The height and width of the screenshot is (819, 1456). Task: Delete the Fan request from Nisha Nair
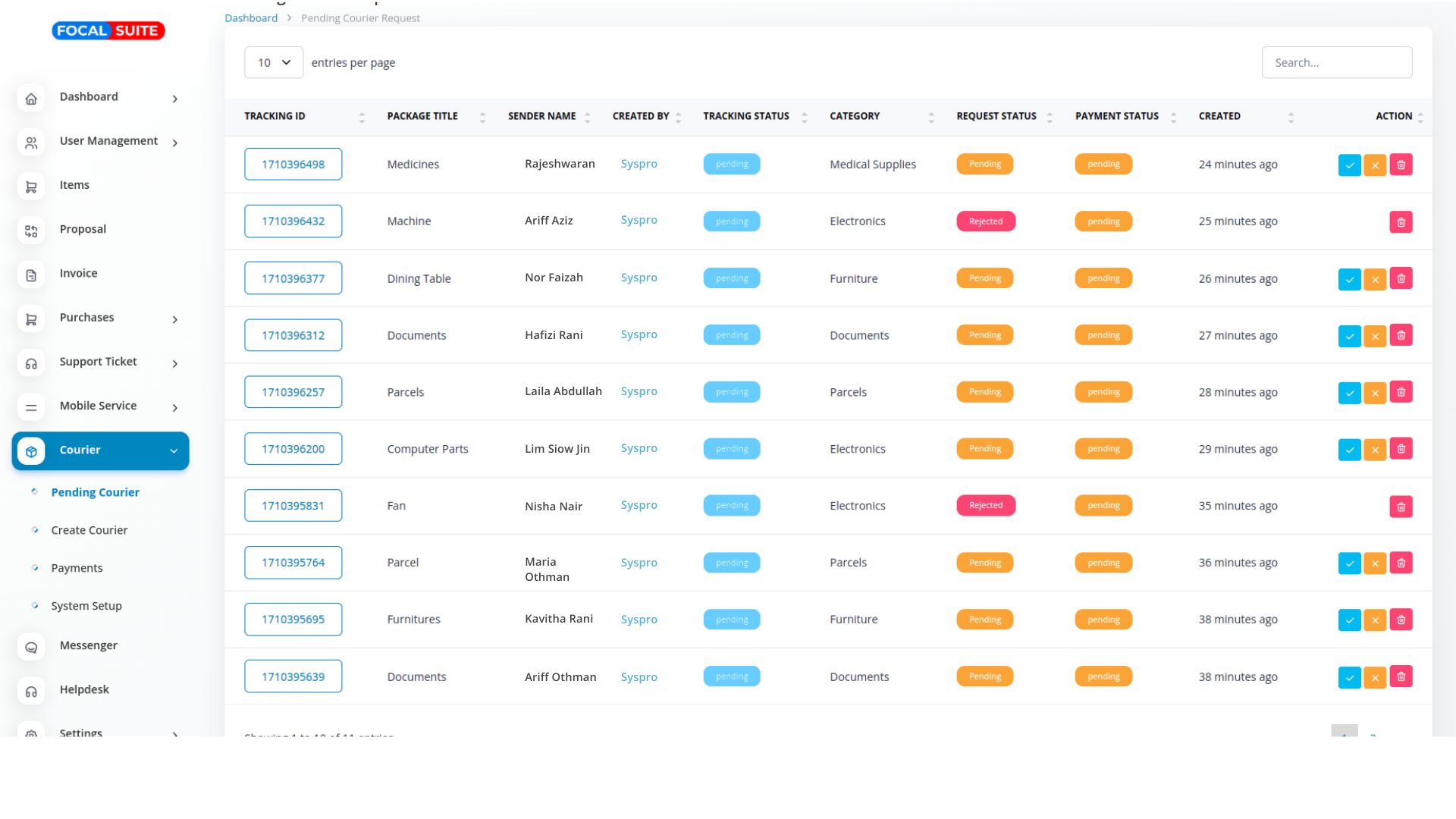(x=1400, y=507)
